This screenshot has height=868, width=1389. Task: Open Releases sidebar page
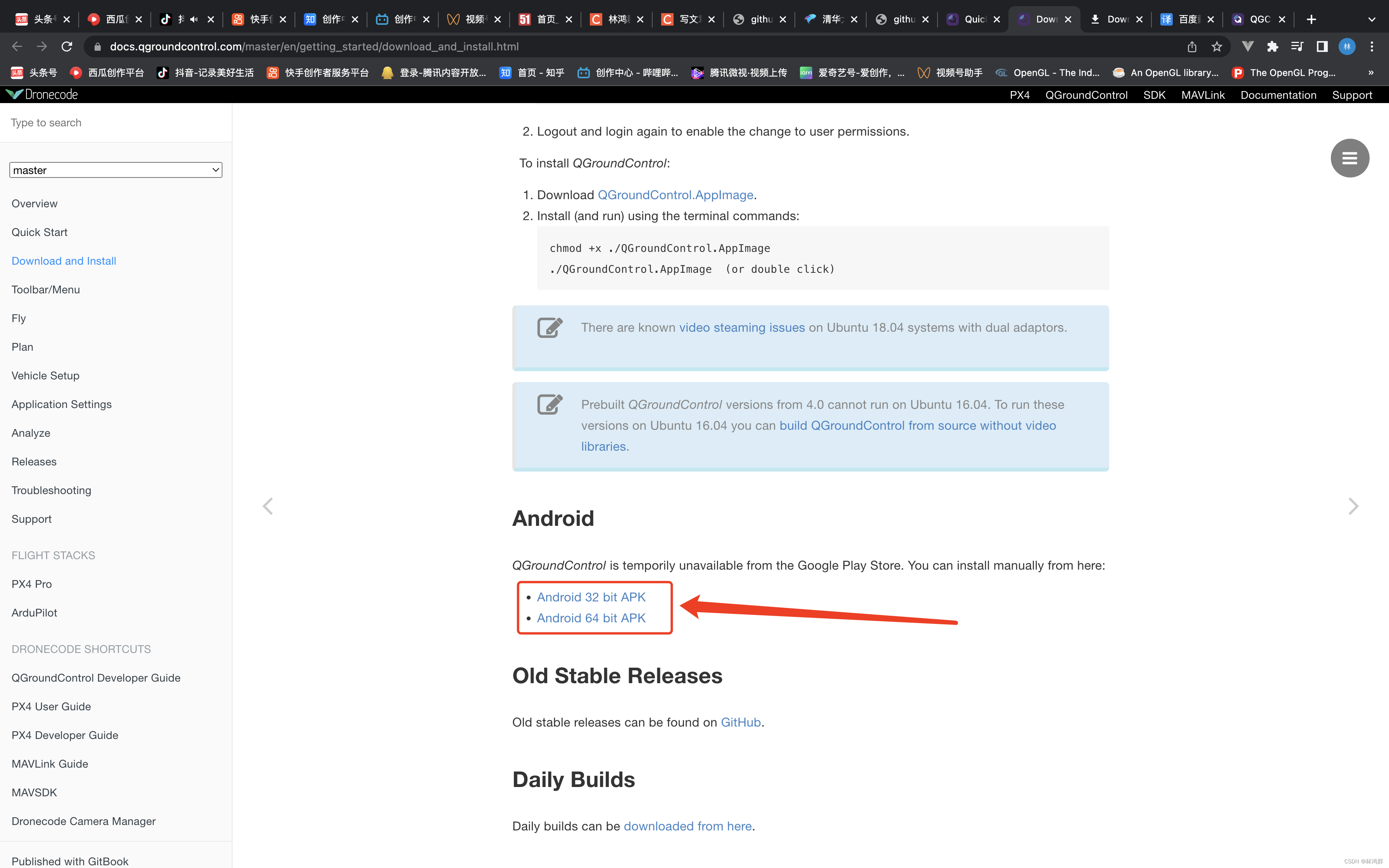pyautogui.click(x=34, y=462)
